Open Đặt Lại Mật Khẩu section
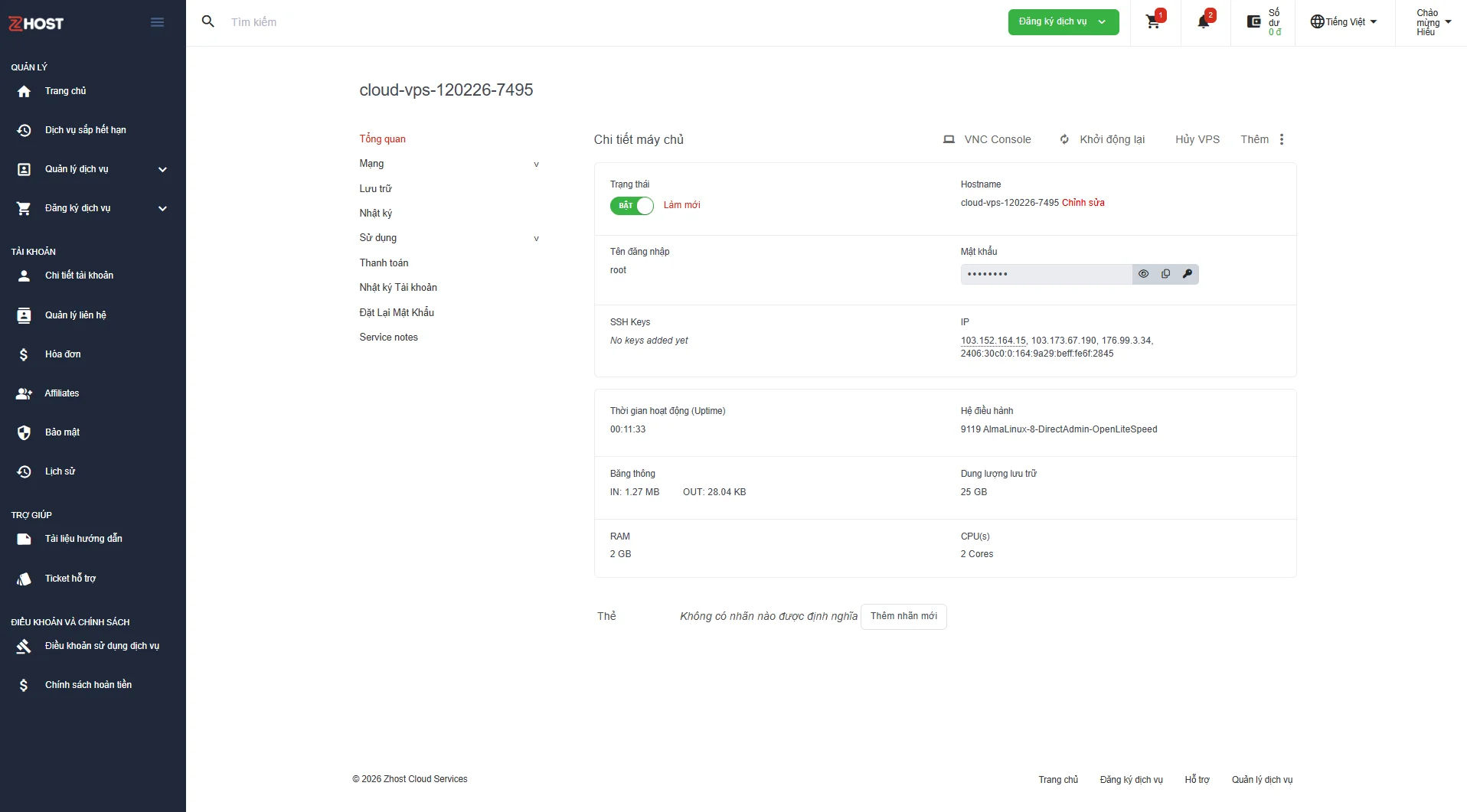The width and height of the screenshot is (1467, 812). [x=397, y=312]
